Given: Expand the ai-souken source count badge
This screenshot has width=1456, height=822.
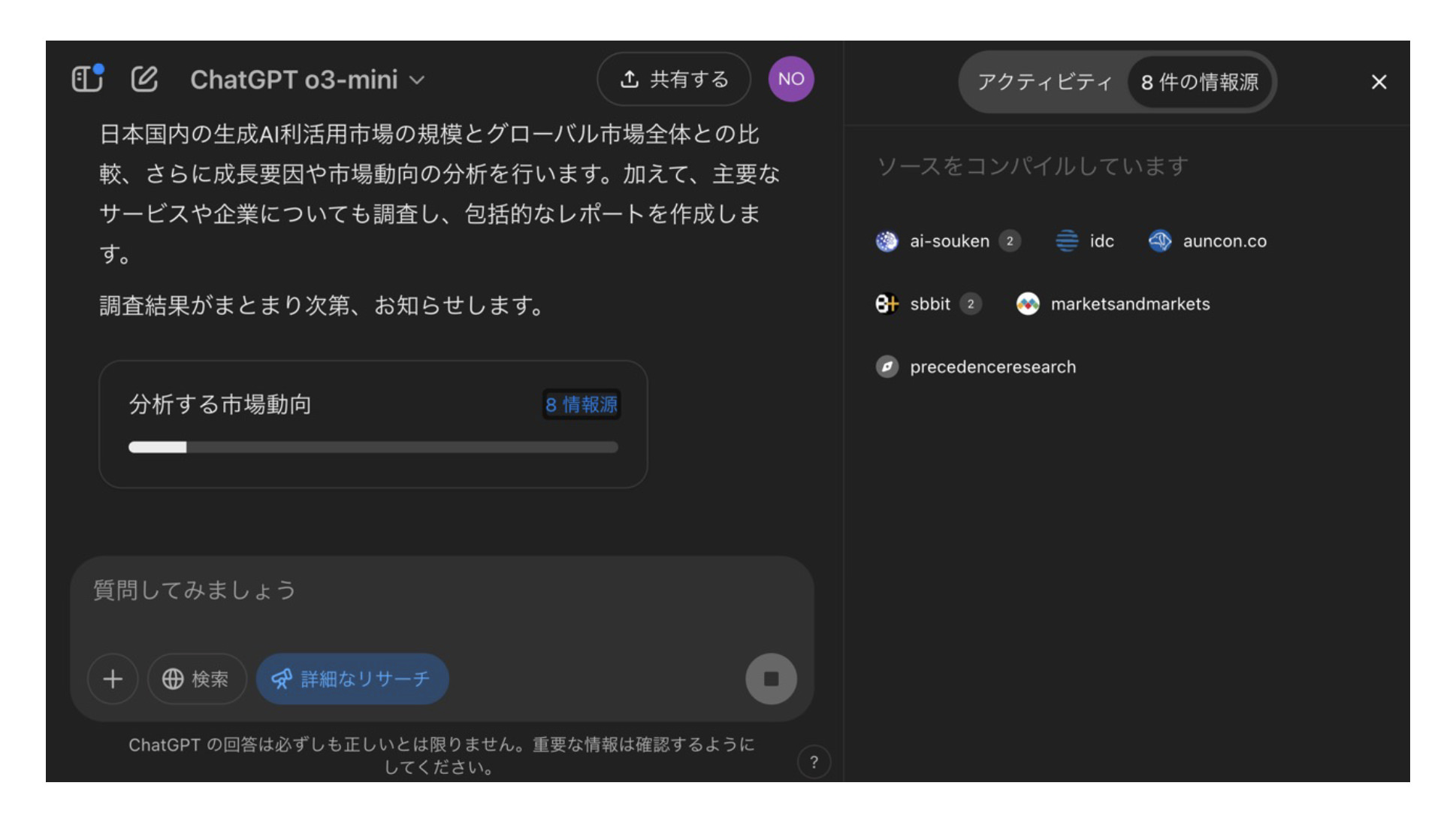Looking at the screenshot, I should point(1012,241).
